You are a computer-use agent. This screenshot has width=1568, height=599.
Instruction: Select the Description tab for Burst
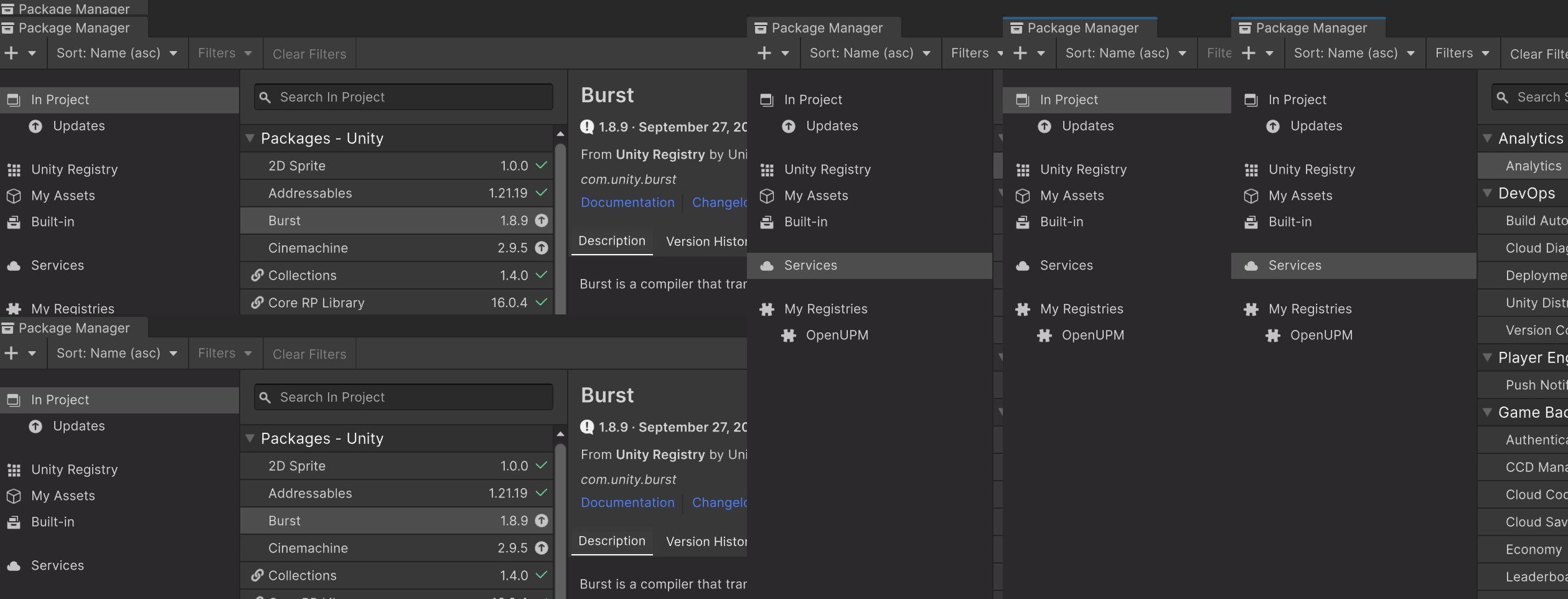point(611,241)
